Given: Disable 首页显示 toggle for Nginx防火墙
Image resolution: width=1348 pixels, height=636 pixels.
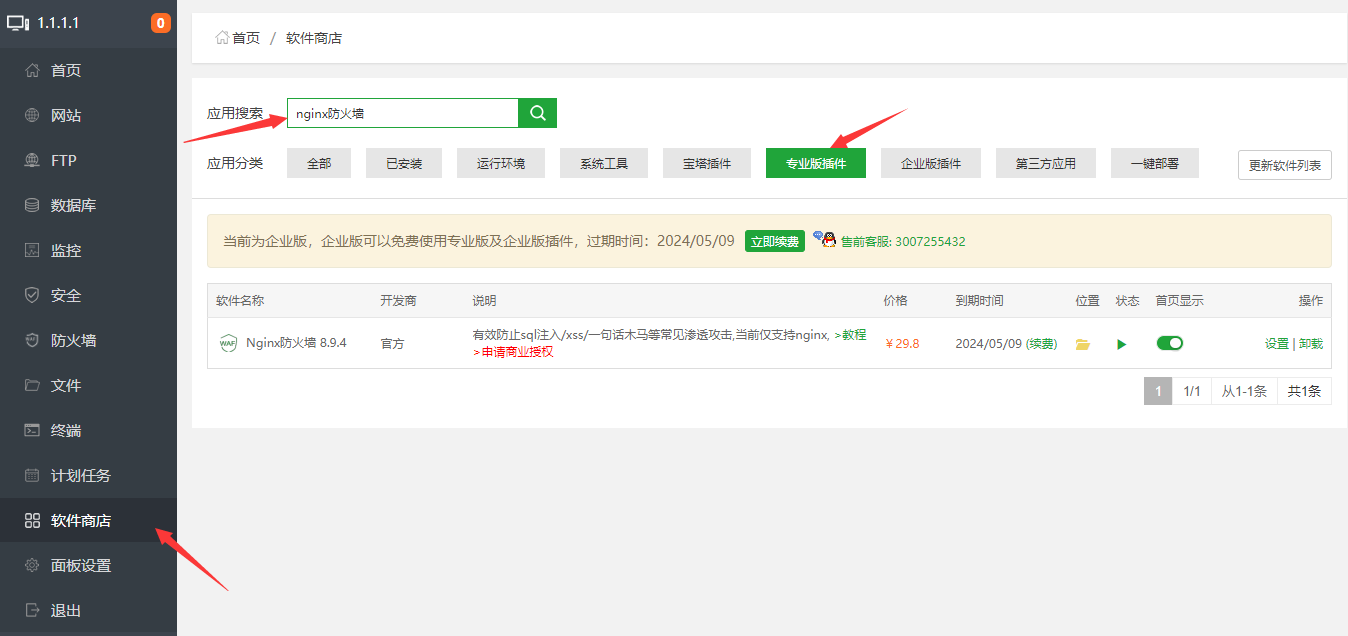Looking at the screenshot, I should [x=1170, y=342].
